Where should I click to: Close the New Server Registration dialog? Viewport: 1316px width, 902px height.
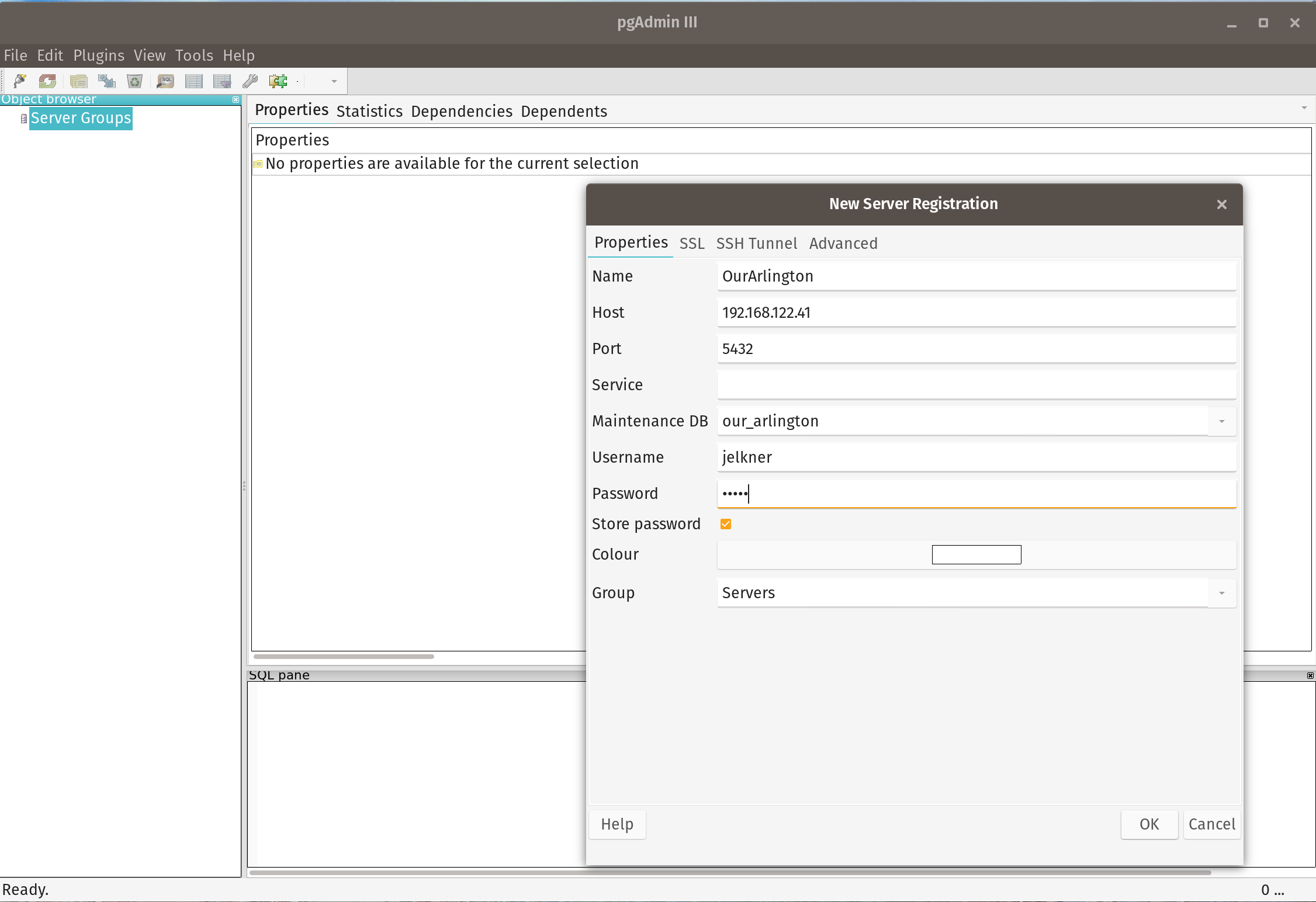(x=1222, y=204)
